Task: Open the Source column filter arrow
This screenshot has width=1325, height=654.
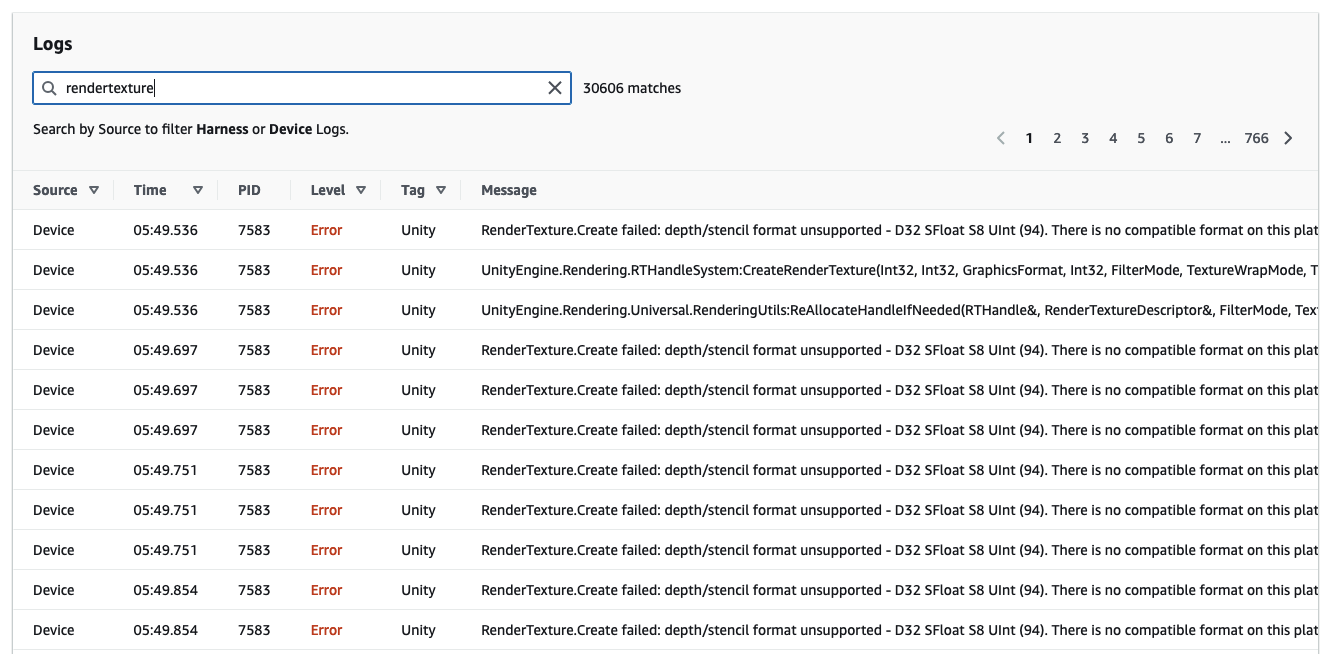Action: click(x=94, y=190)
